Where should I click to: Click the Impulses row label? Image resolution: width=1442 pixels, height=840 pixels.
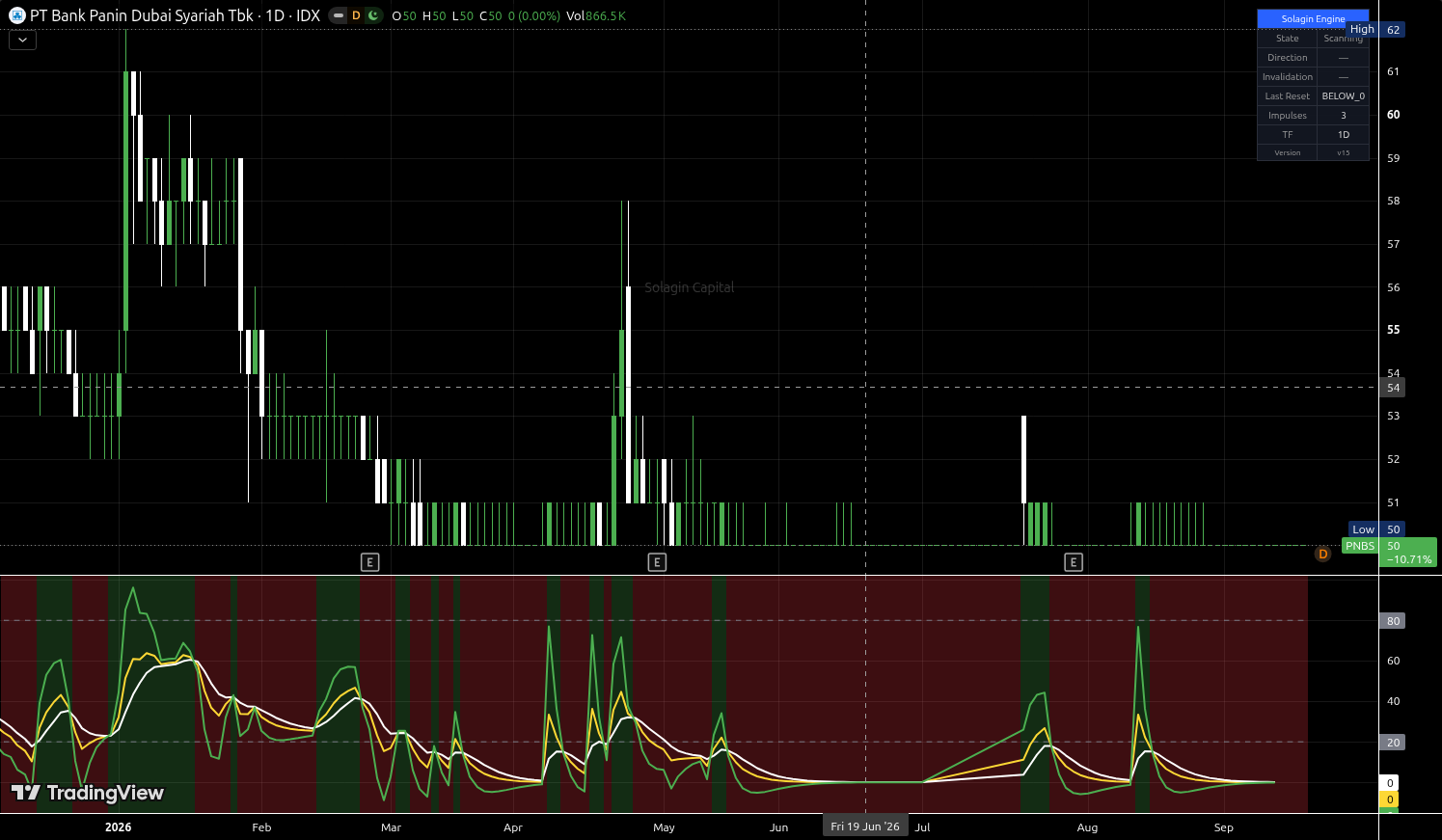1288,116
